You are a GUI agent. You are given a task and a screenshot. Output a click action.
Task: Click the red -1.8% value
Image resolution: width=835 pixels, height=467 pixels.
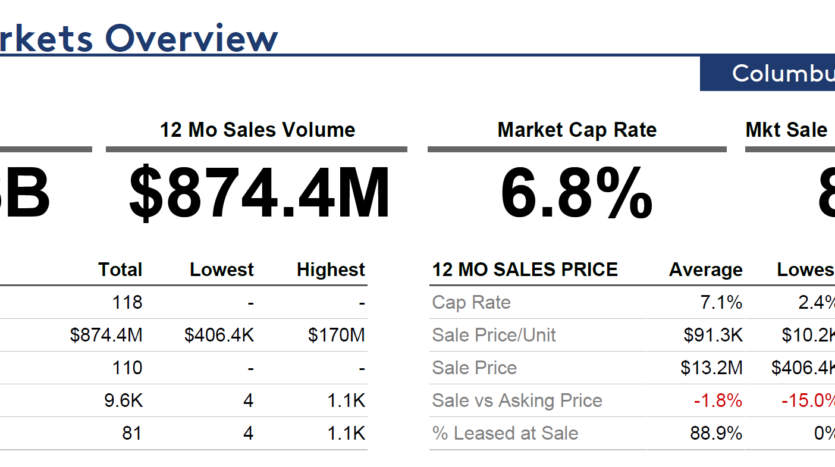click(x=720, y=401)
